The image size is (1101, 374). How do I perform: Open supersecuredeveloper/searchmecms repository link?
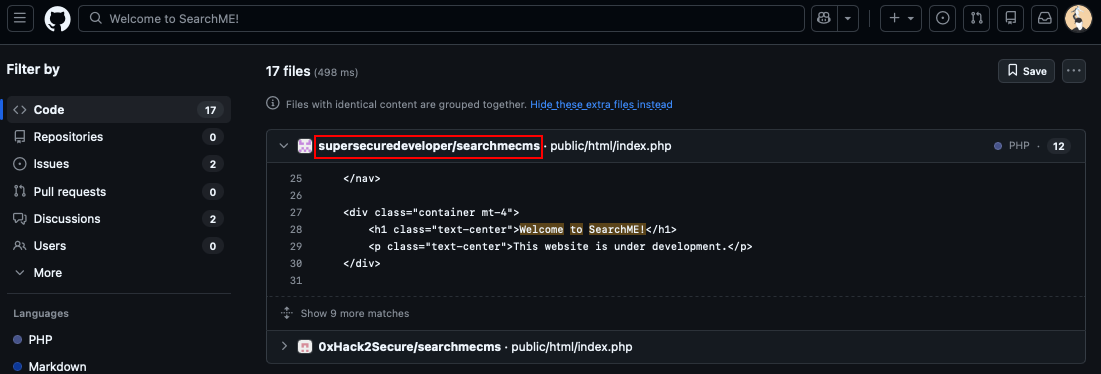tap(429, 146)
